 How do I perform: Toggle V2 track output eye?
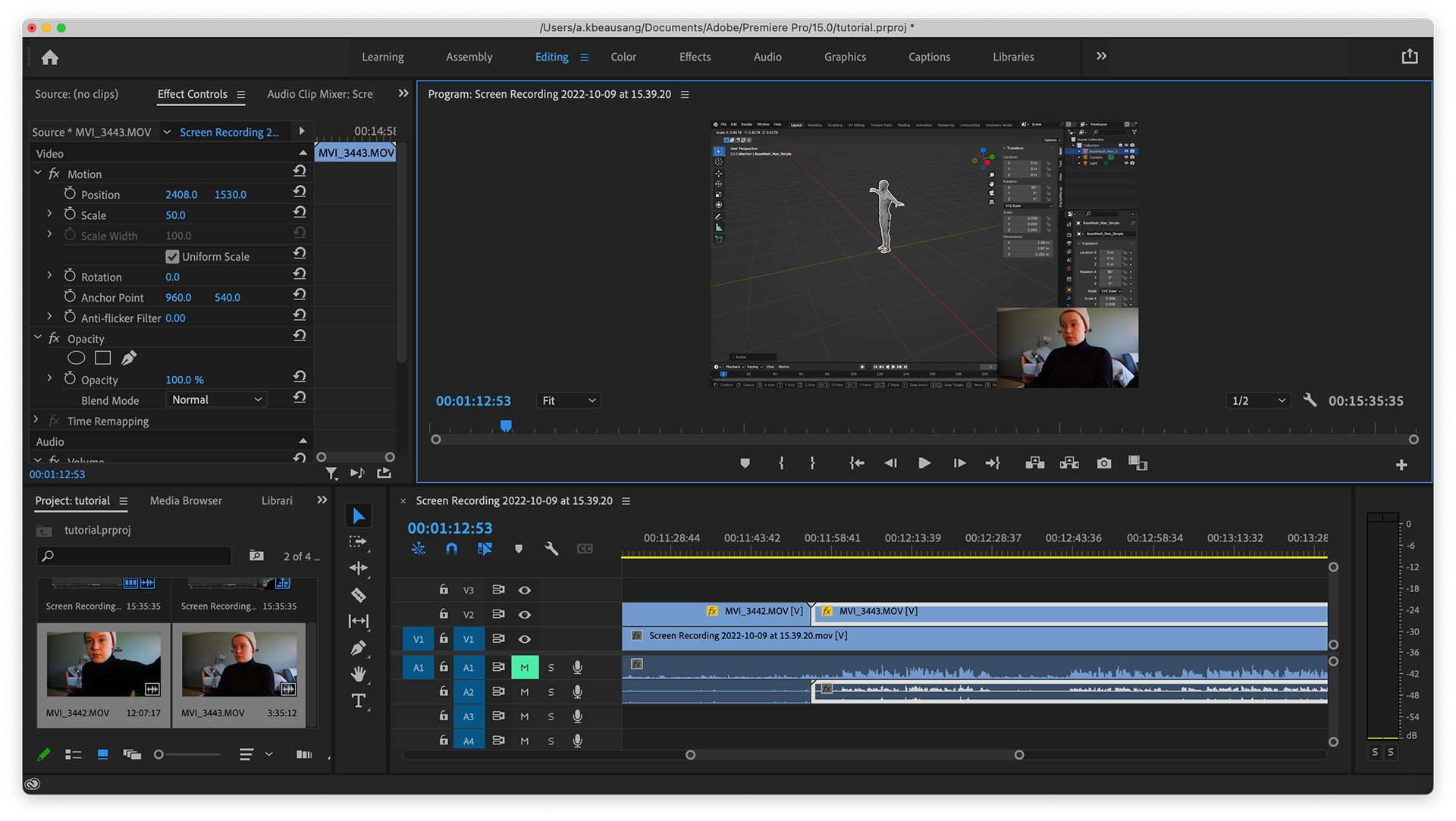[x=524, y=614]
